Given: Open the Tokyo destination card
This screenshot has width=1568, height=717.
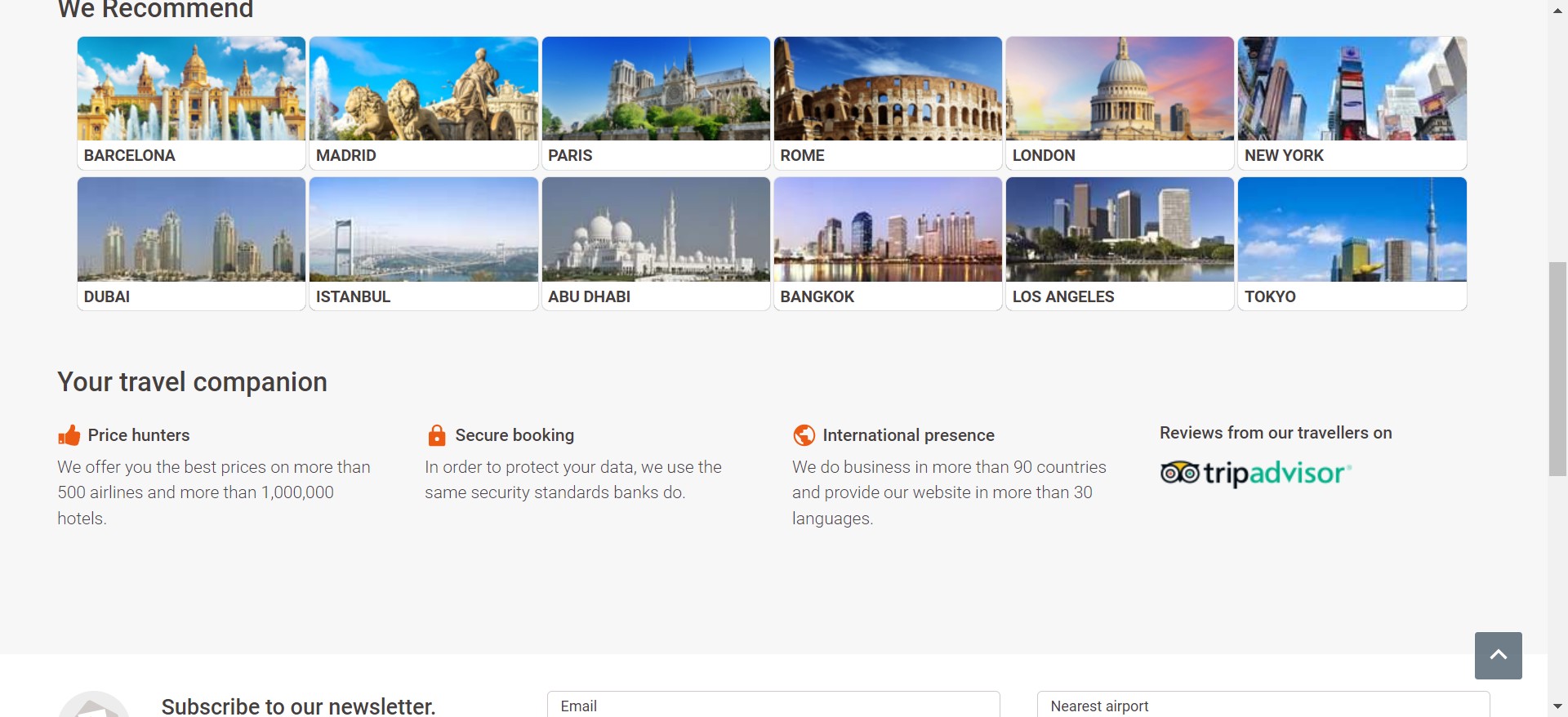Looking at the screenshot, I should (x=1352, y=243).
